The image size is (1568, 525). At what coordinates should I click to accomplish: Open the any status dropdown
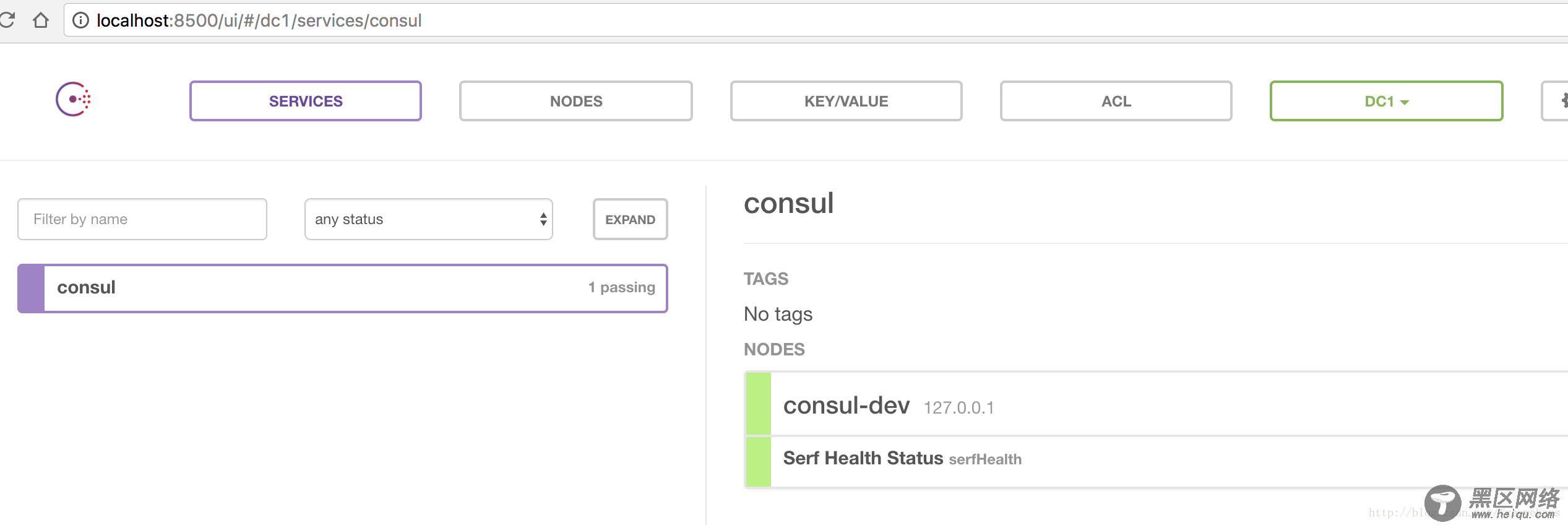point(428,219)
